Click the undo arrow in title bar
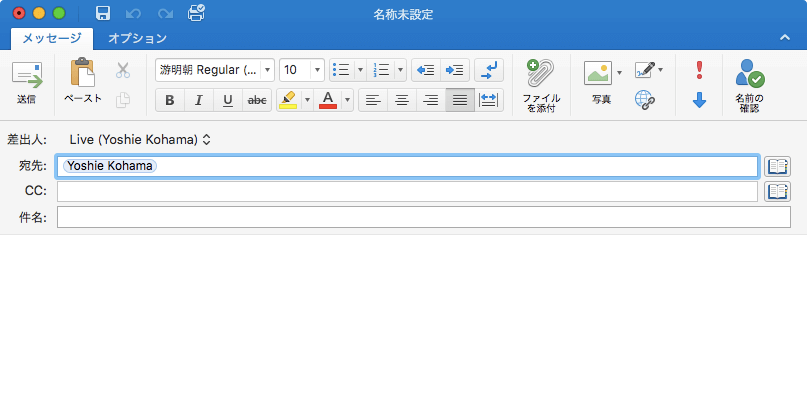Viewport: 807px width, 400px height. (133, 14)
